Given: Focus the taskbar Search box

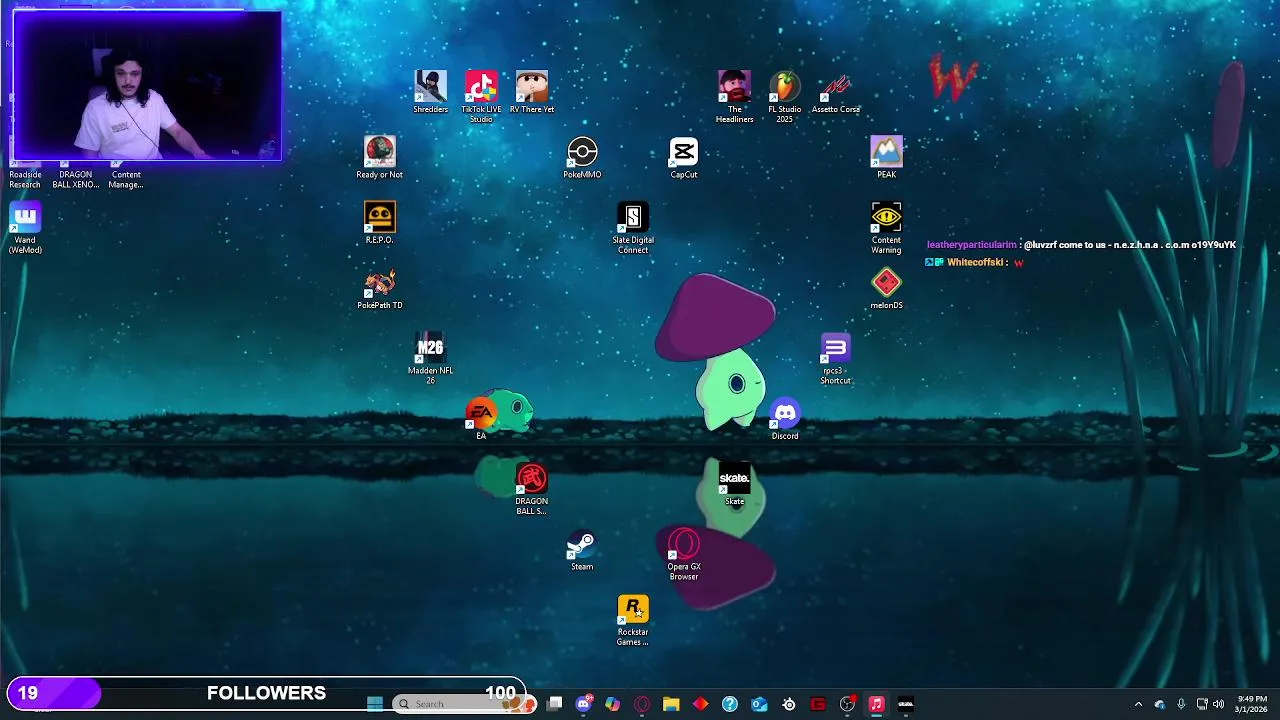Looking at the screenshot, I should pos(463,704).
